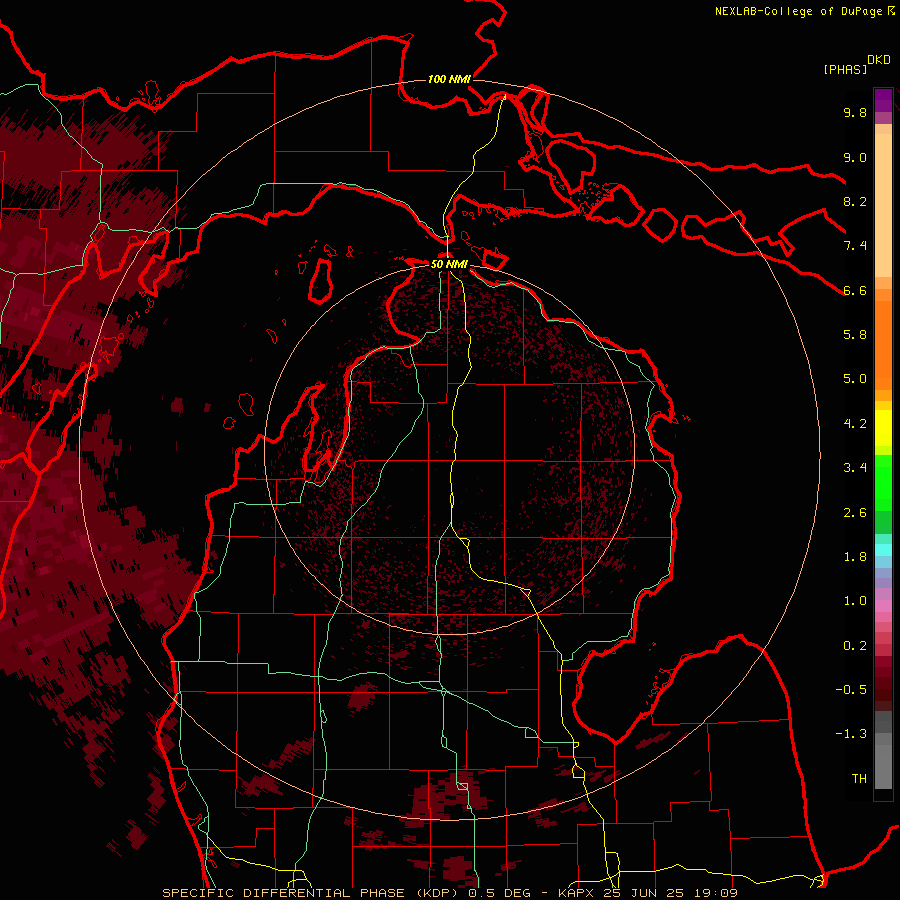Click the 50 NMI range ring label
Screen dimensions: 900x900
point(449,264)
